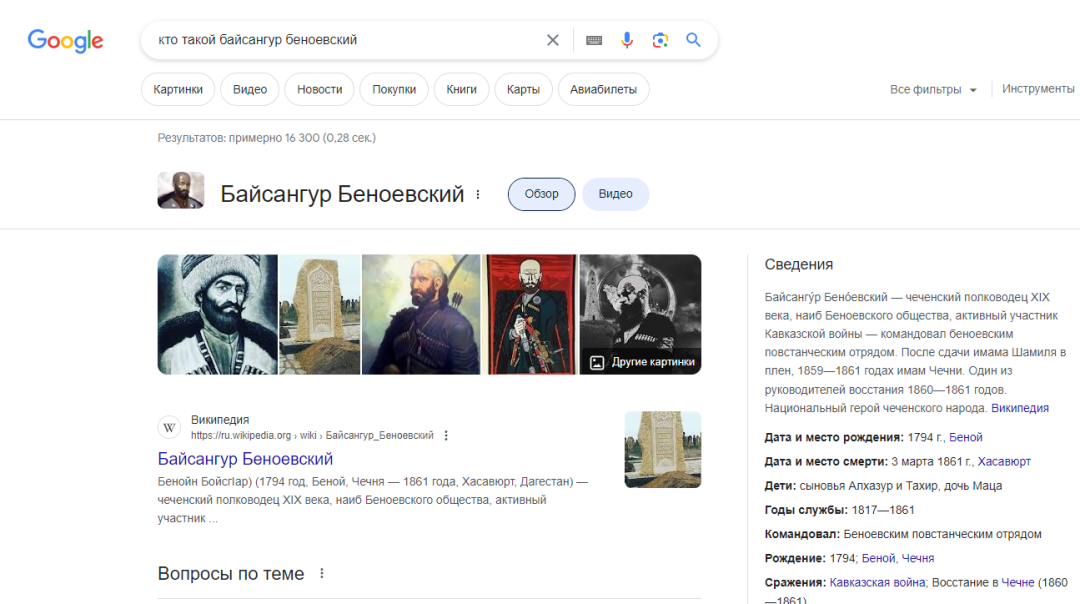
Task: Click the Google logo
Action: [65, 40]
